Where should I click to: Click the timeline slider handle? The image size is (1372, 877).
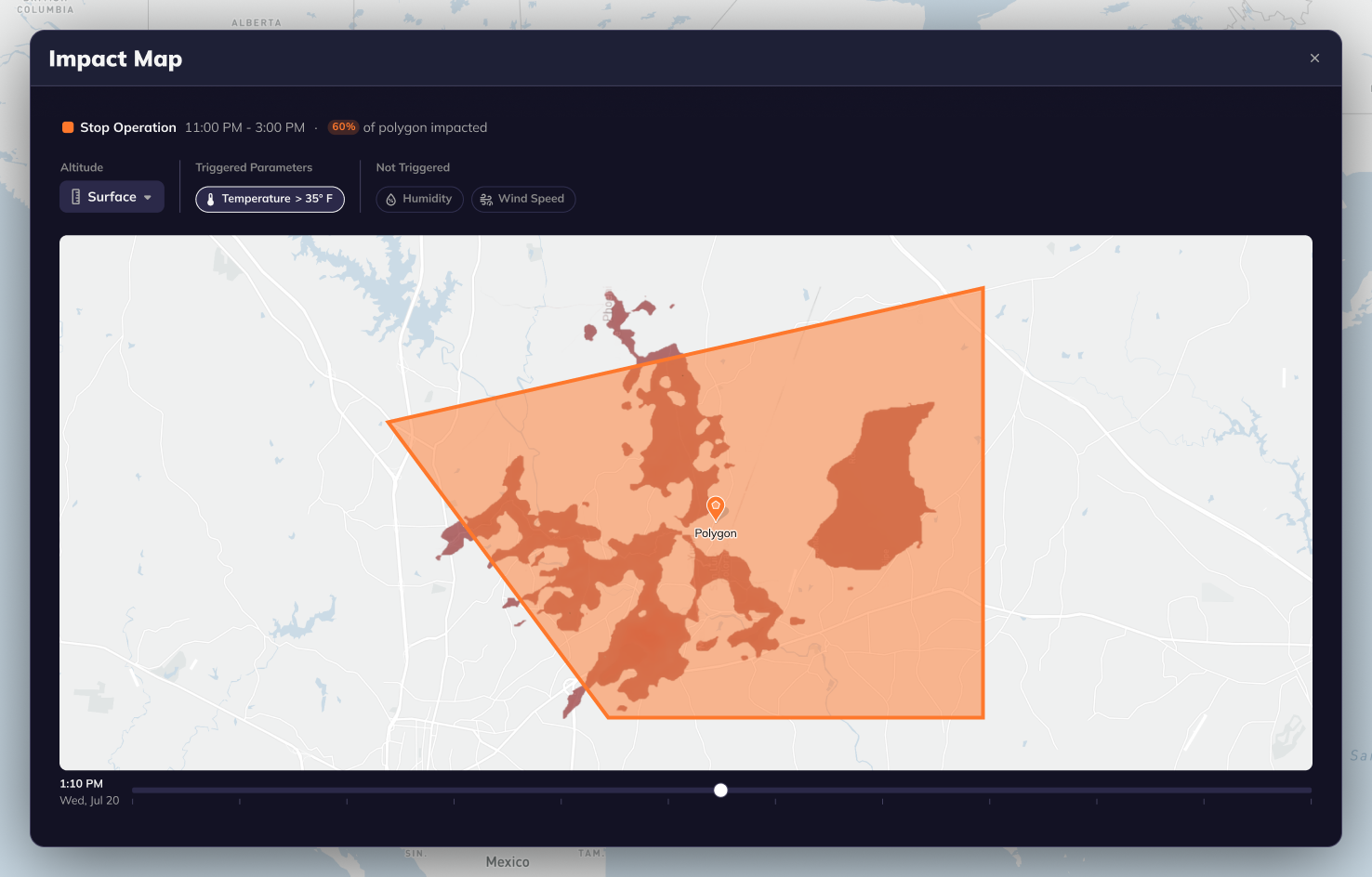tap(720, 790)
